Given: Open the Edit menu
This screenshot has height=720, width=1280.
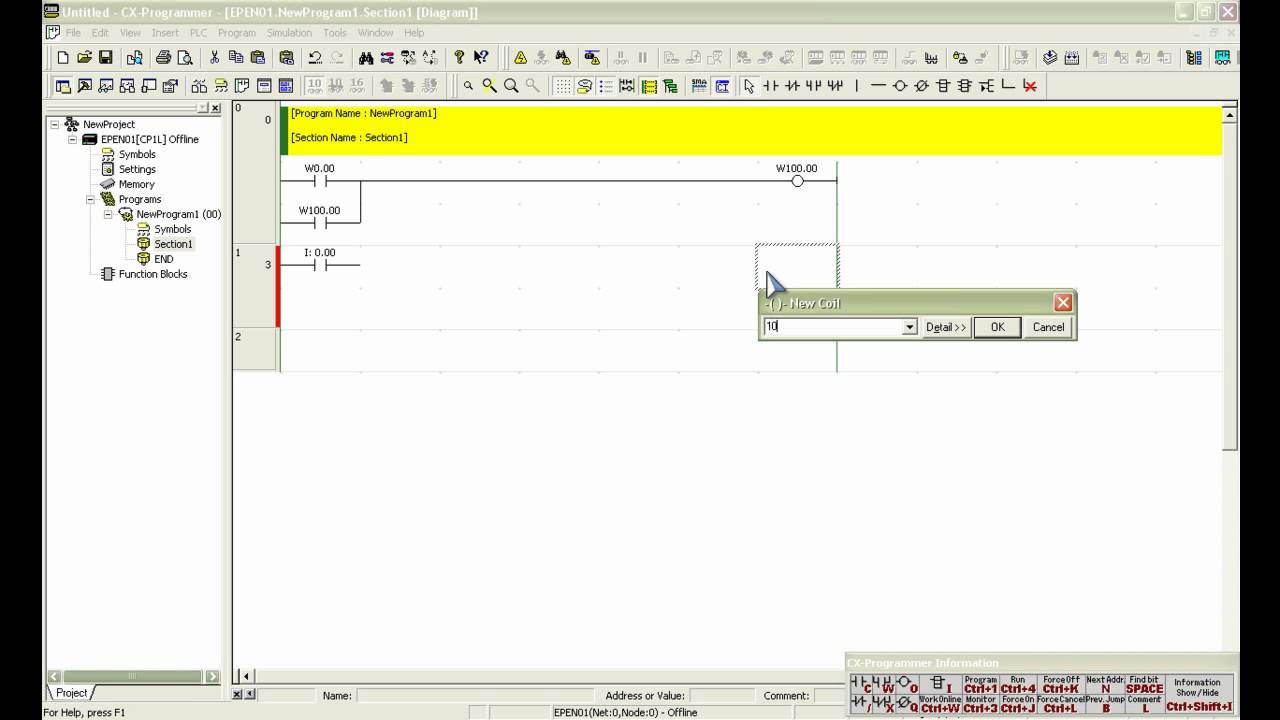Looking at the screenshot, I should click(x=100, y=33).
